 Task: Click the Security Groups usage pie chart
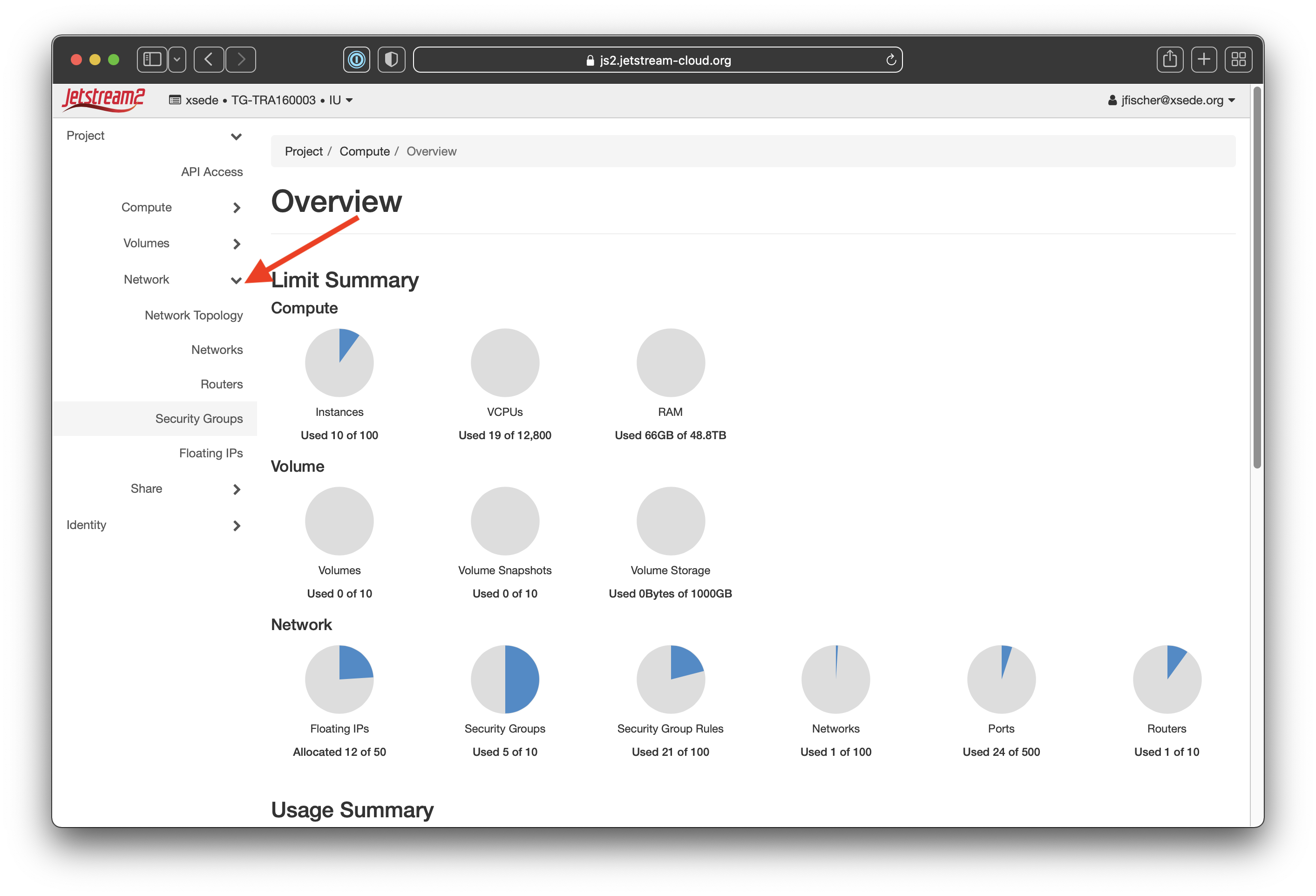coord(504,679)
